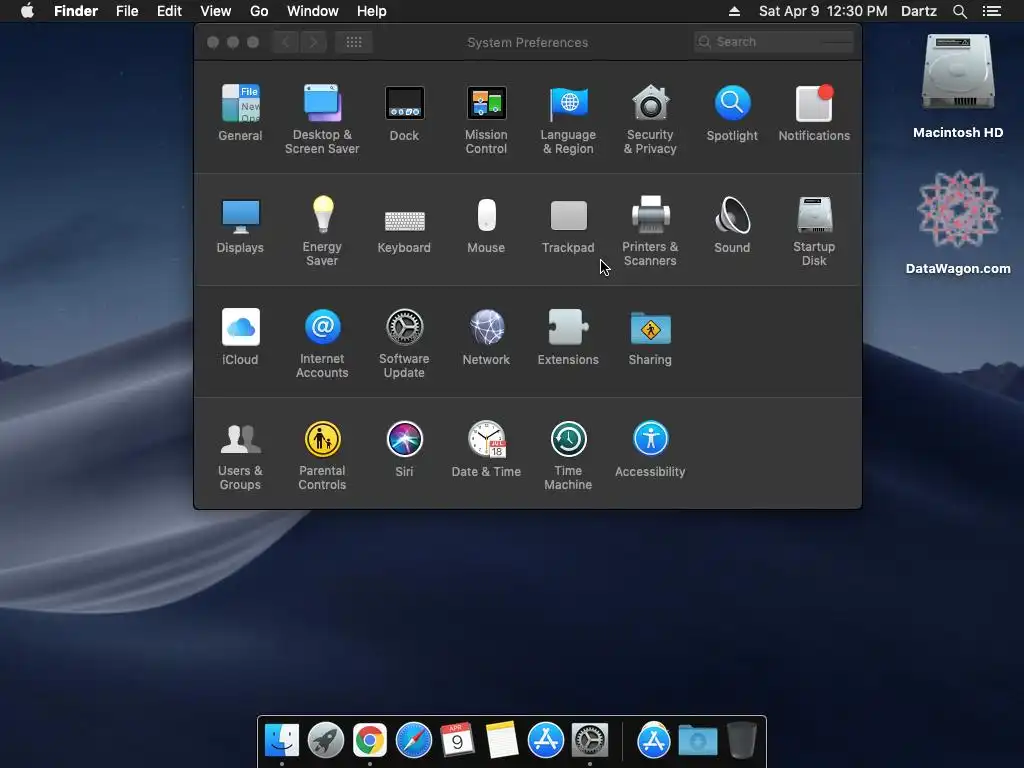
Task: Open Software Update pane
Action: (404, 343)
